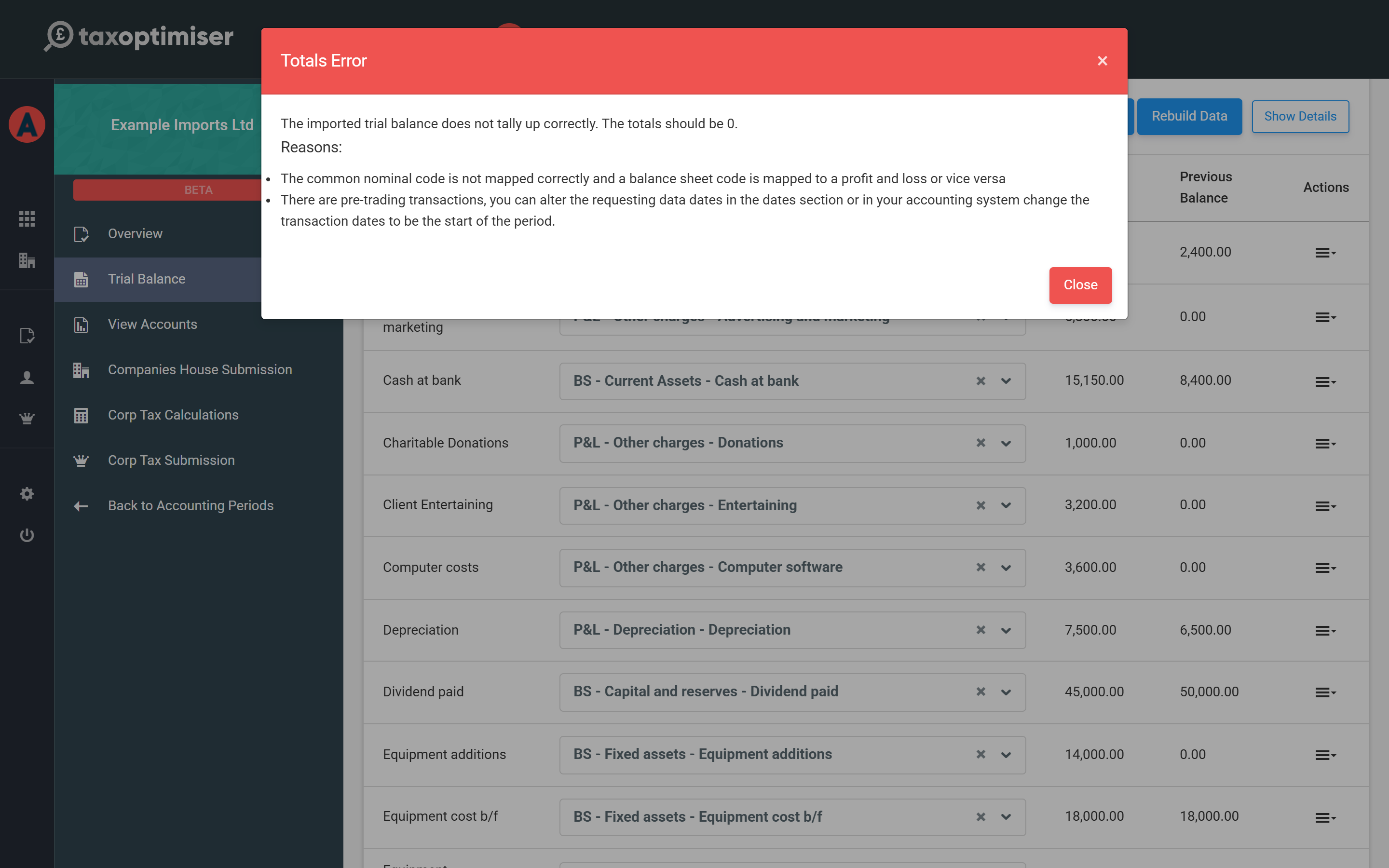This screenshot has height=868, width=1389.
Task: Open actions menu for Cash at bank row
Action: point(1325,382)
